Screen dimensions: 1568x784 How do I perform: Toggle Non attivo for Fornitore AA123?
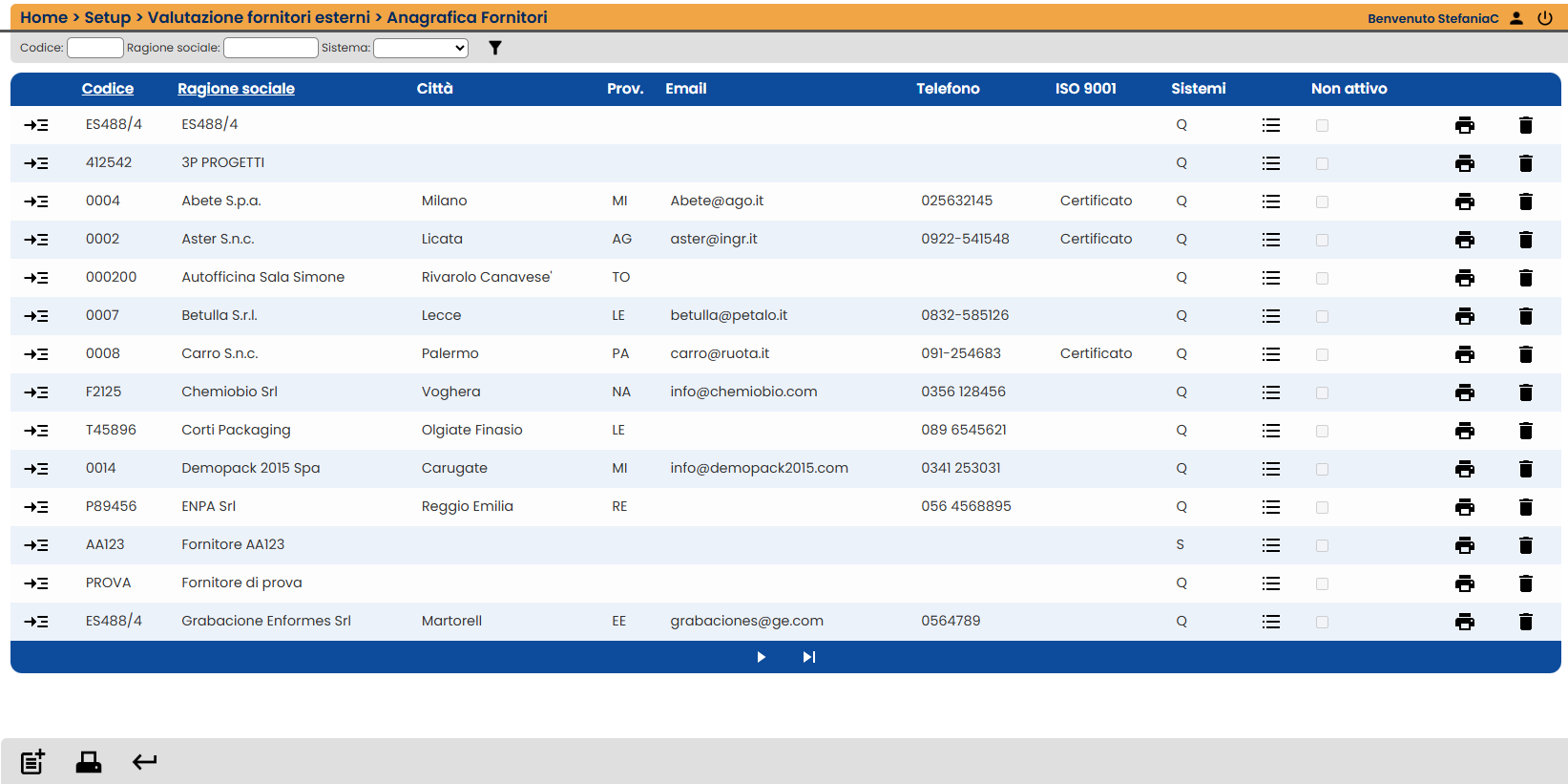(x=1322, y=545)
